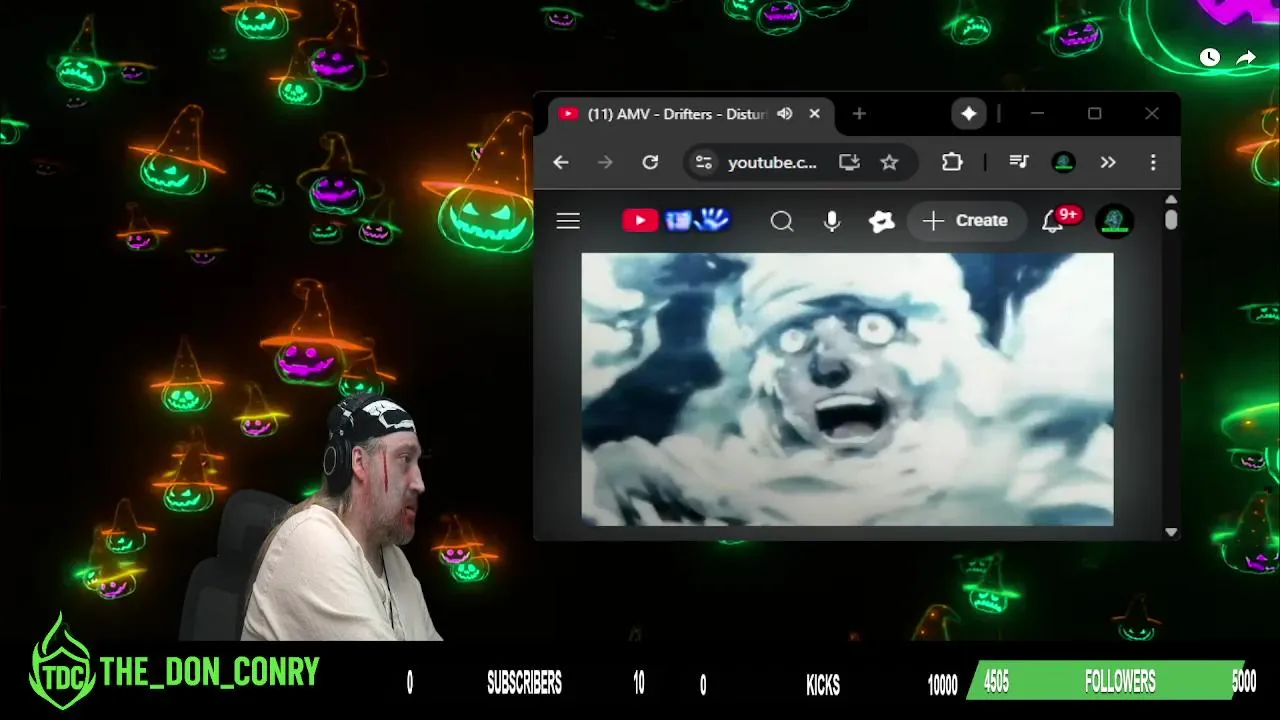
Task: Click the page scroll-down arrow
Action: pos(1171,533)
